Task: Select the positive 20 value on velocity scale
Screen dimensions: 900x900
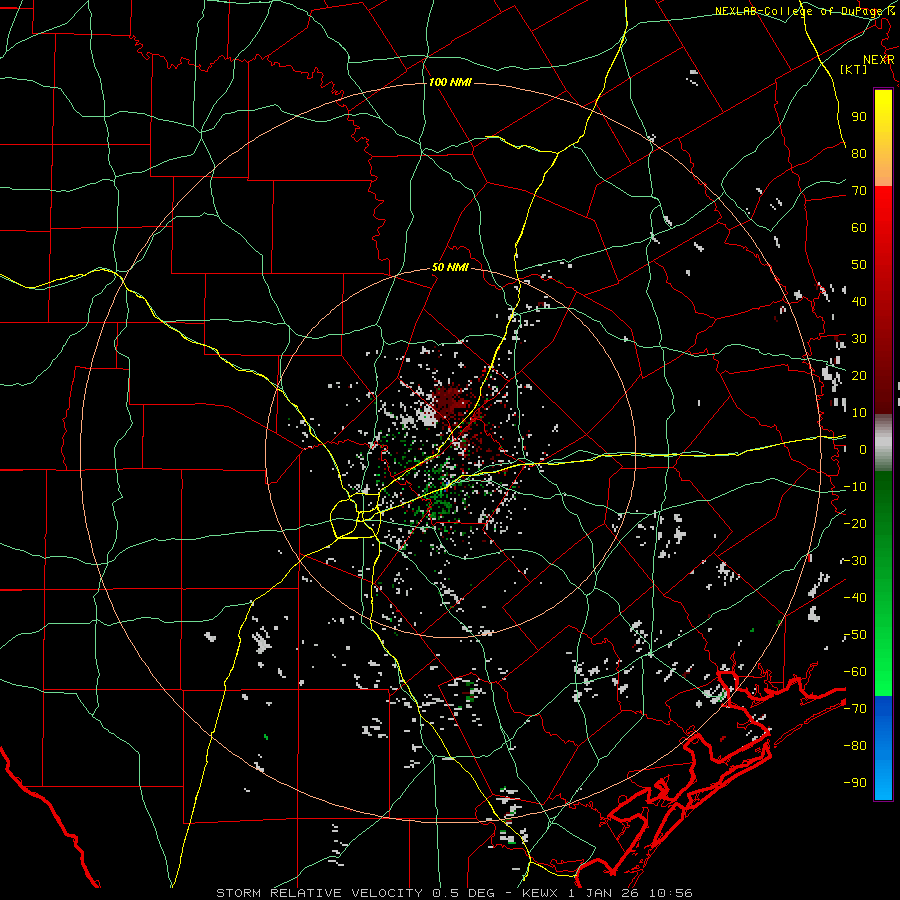Action: click(x=859, y=375)
